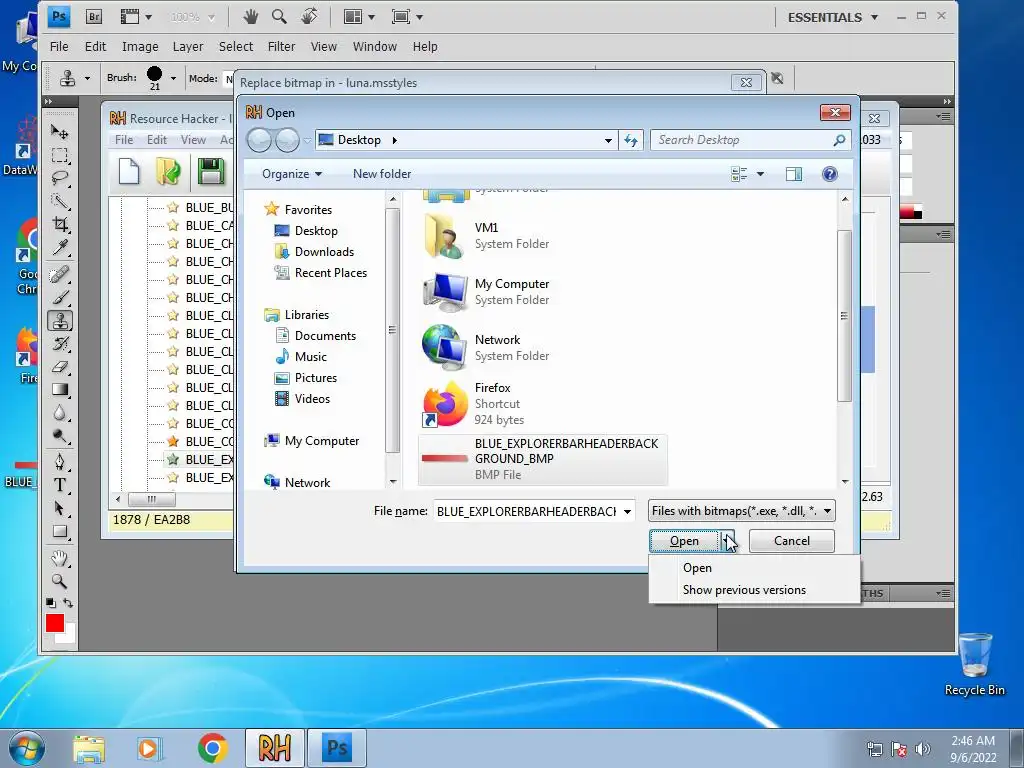
Task: Click the red foreground color swatch
Action: pos(54,622)
